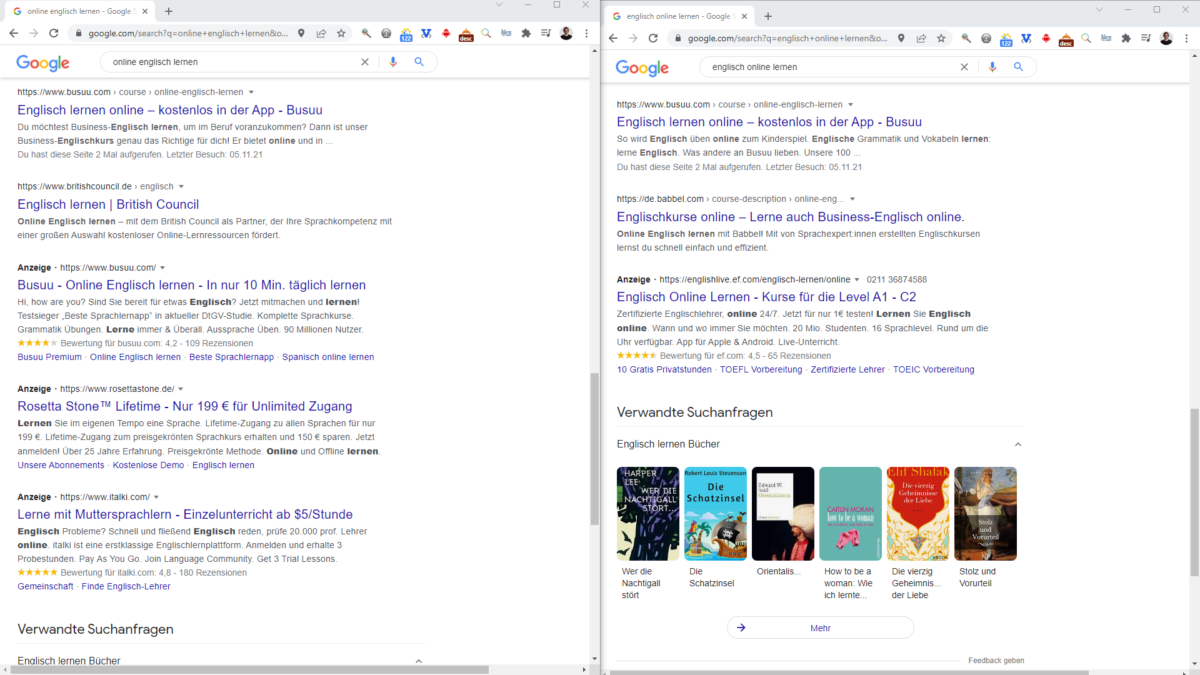Open the weather '122' extension in the right window
The height and width of the screenshot is (675, 1200).
click(x=1006, y=39)
